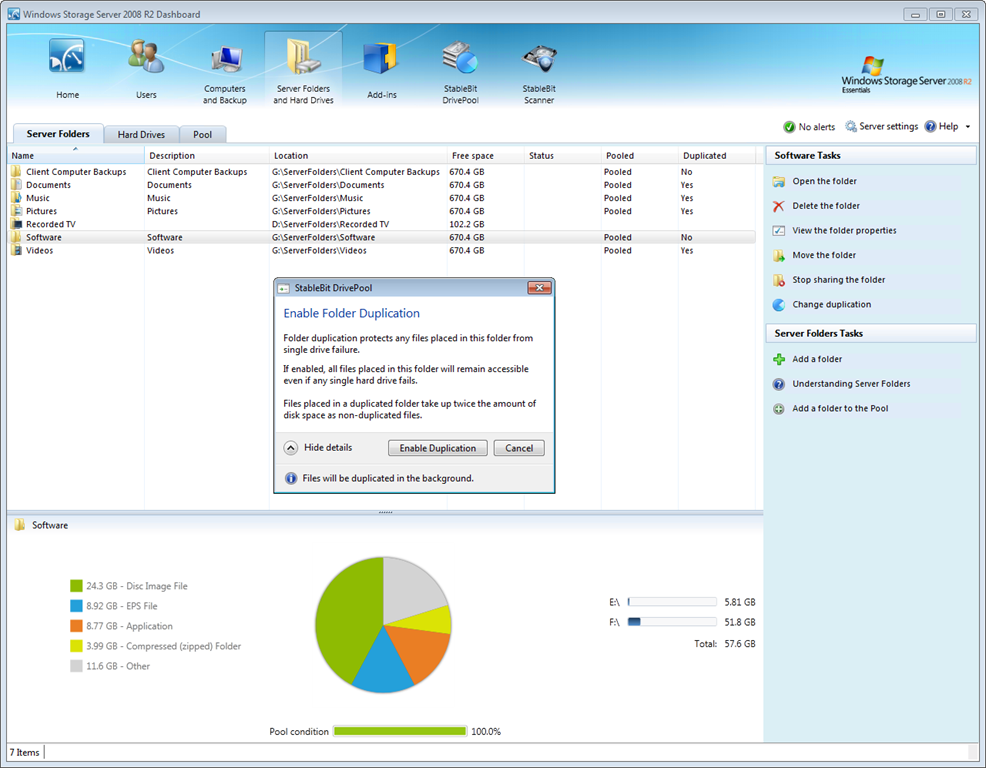Image resolution: width=986 pixels, height=768 pixels.
Task: Click the Pool condition progress bar
Action: (x=400, y=731)
